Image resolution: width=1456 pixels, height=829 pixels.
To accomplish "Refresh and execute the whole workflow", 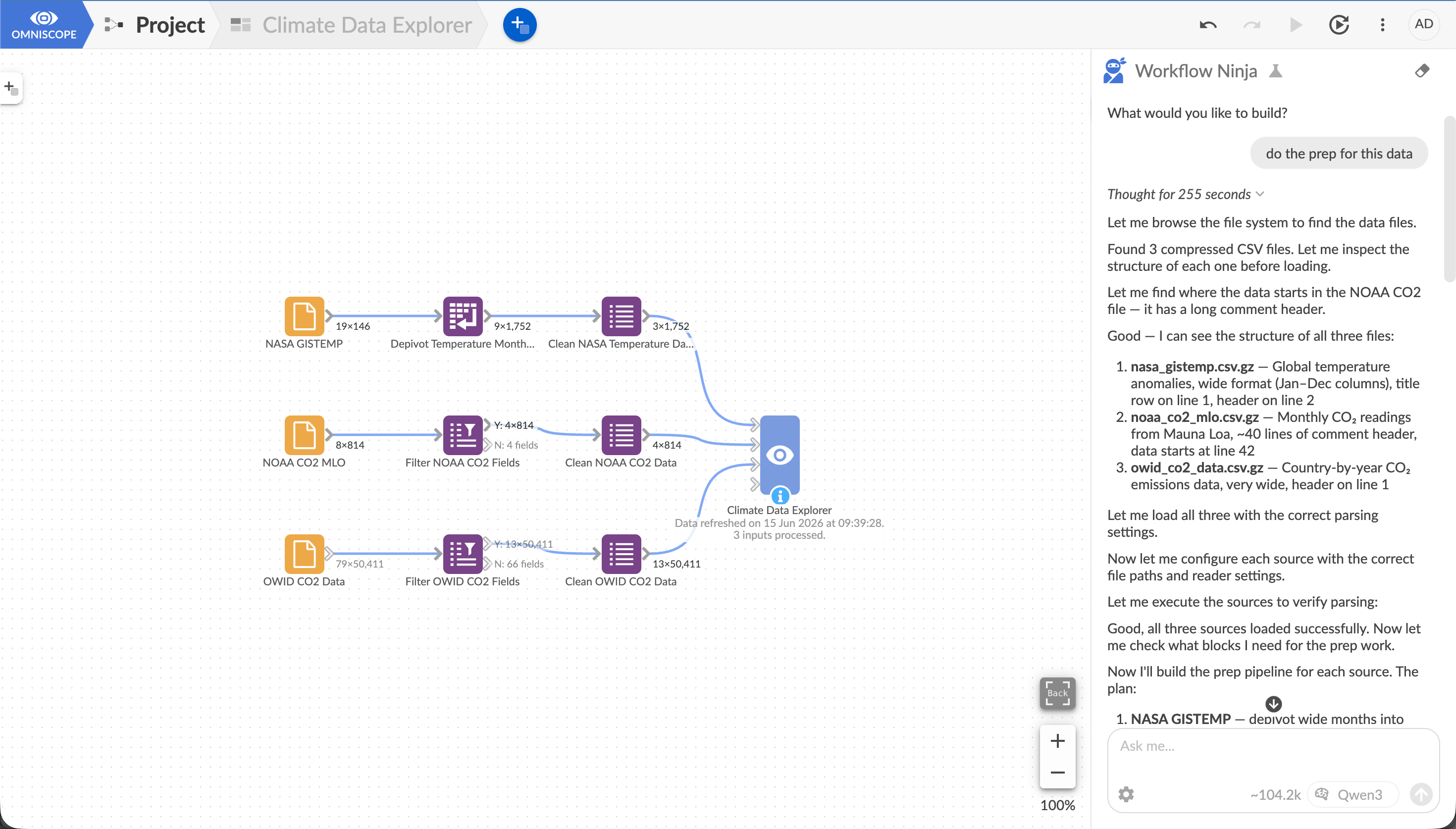I will click(x=1339, y=25).
